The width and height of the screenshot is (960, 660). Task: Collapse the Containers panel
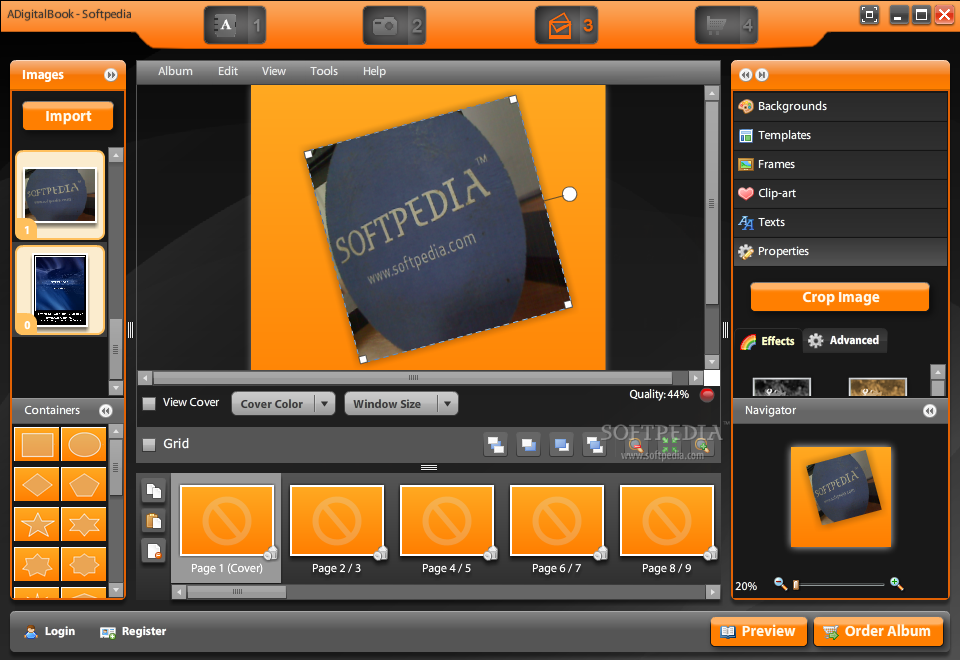click(x=106, y=411)
